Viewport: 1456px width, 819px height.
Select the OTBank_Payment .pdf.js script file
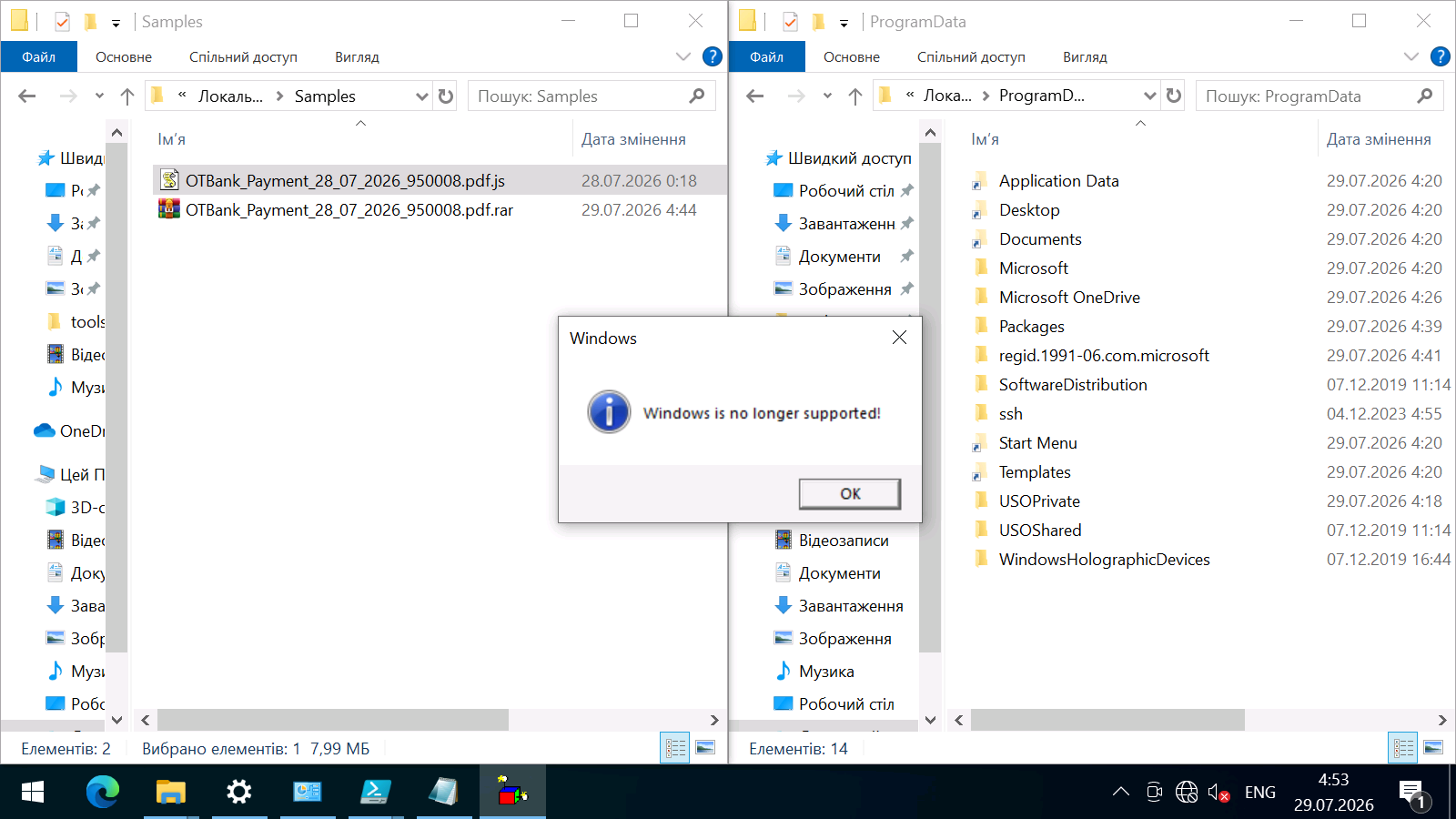point(345,180)
